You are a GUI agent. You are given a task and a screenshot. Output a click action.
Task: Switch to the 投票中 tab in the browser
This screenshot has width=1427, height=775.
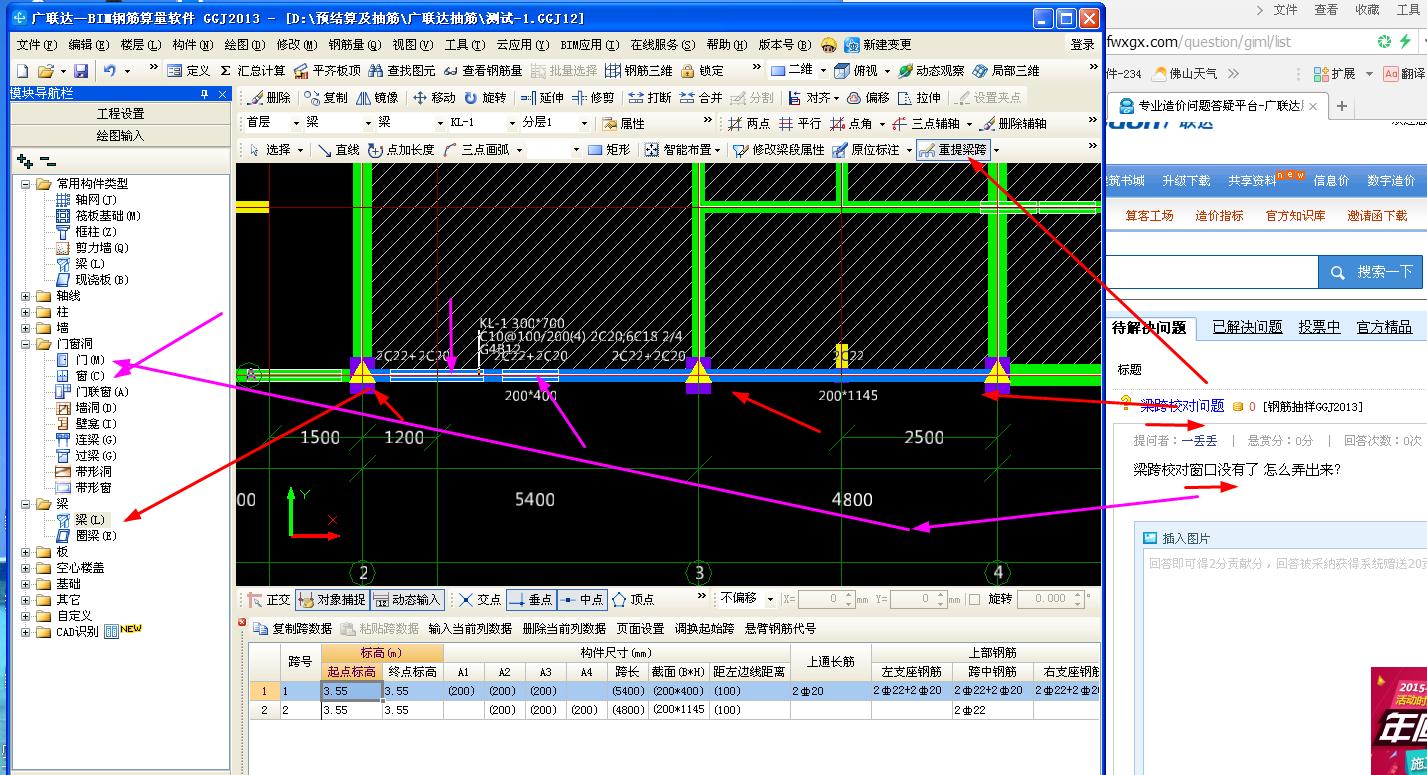(x=1319, y=327)
